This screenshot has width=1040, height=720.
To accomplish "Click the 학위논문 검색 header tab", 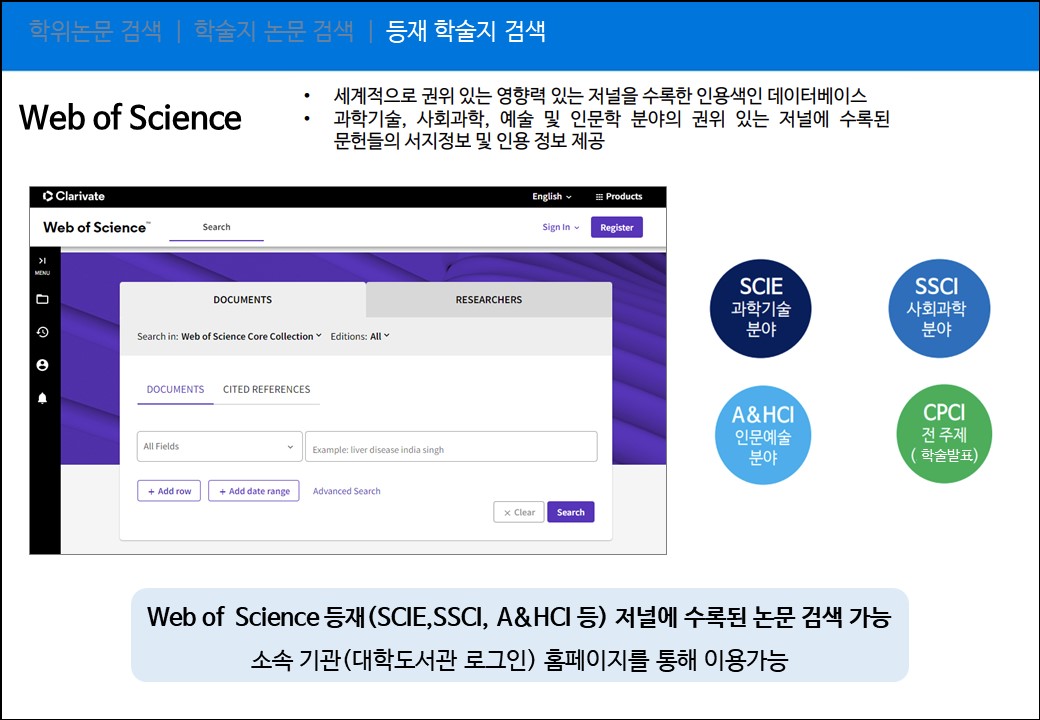I will 96,31.
